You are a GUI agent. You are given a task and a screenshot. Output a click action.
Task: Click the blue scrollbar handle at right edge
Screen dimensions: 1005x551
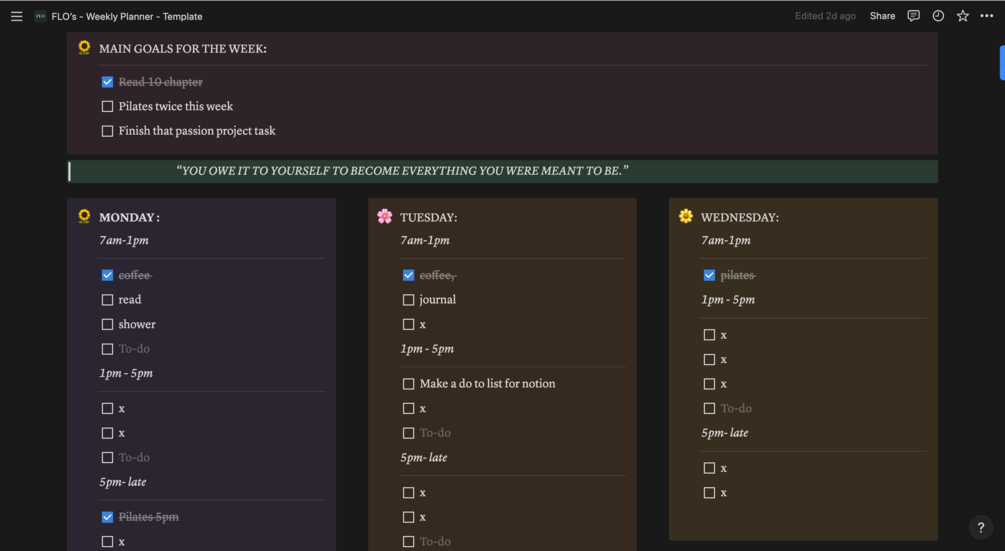pyautogui.click(x=1001, y=62)
